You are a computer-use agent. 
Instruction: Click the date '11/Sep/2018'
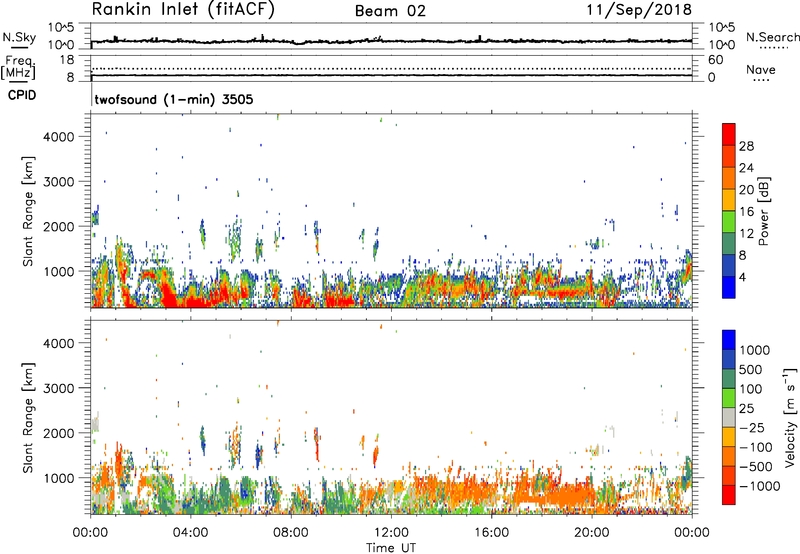tap(639, 10)
